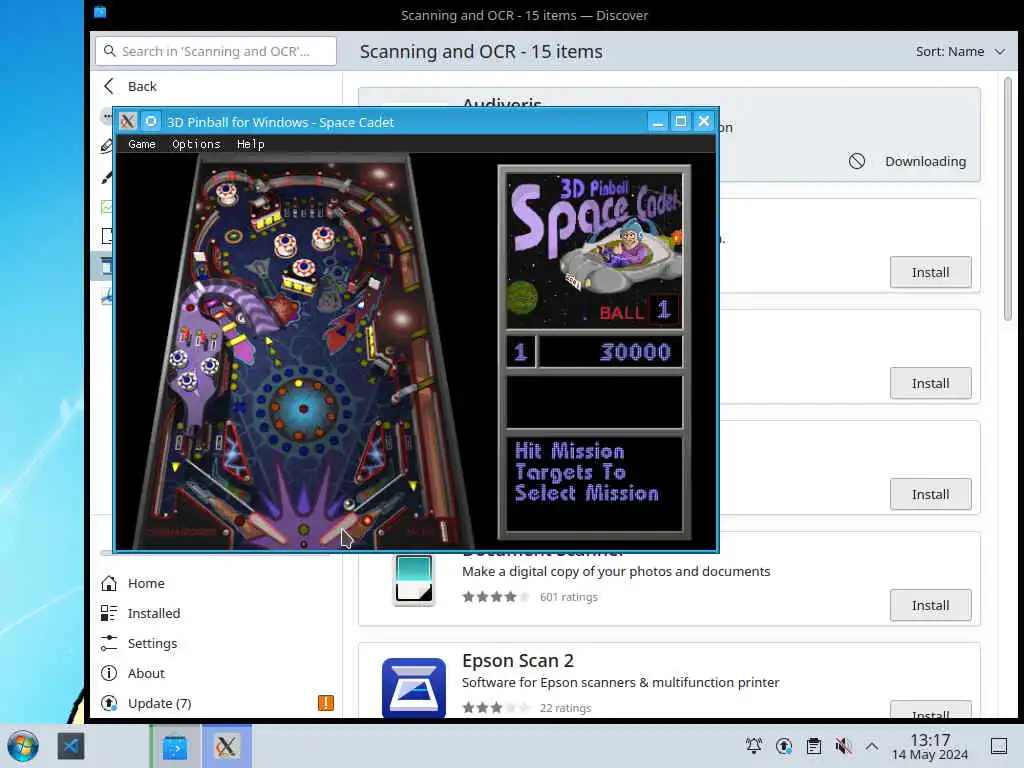
Task: Open the updates tray icon
Action: pyautogui.click(x=784, y=746)
